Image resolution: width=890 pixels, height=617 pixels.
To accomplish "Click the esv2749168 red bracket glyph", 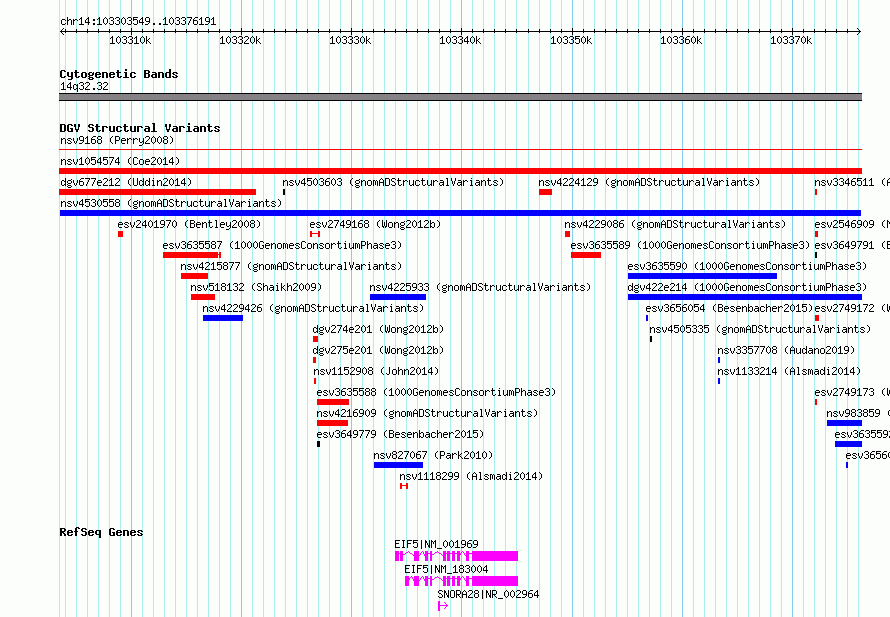I will pos(315,234).
